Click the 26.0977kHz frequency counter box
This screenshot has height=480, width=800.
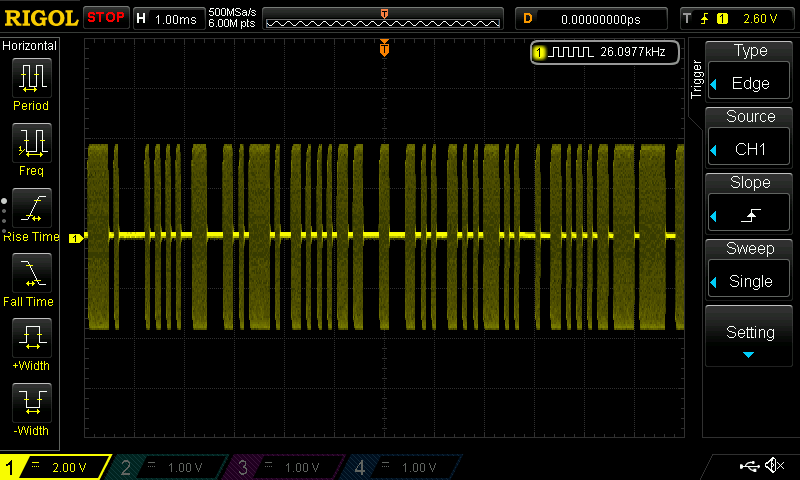(605, 52)
